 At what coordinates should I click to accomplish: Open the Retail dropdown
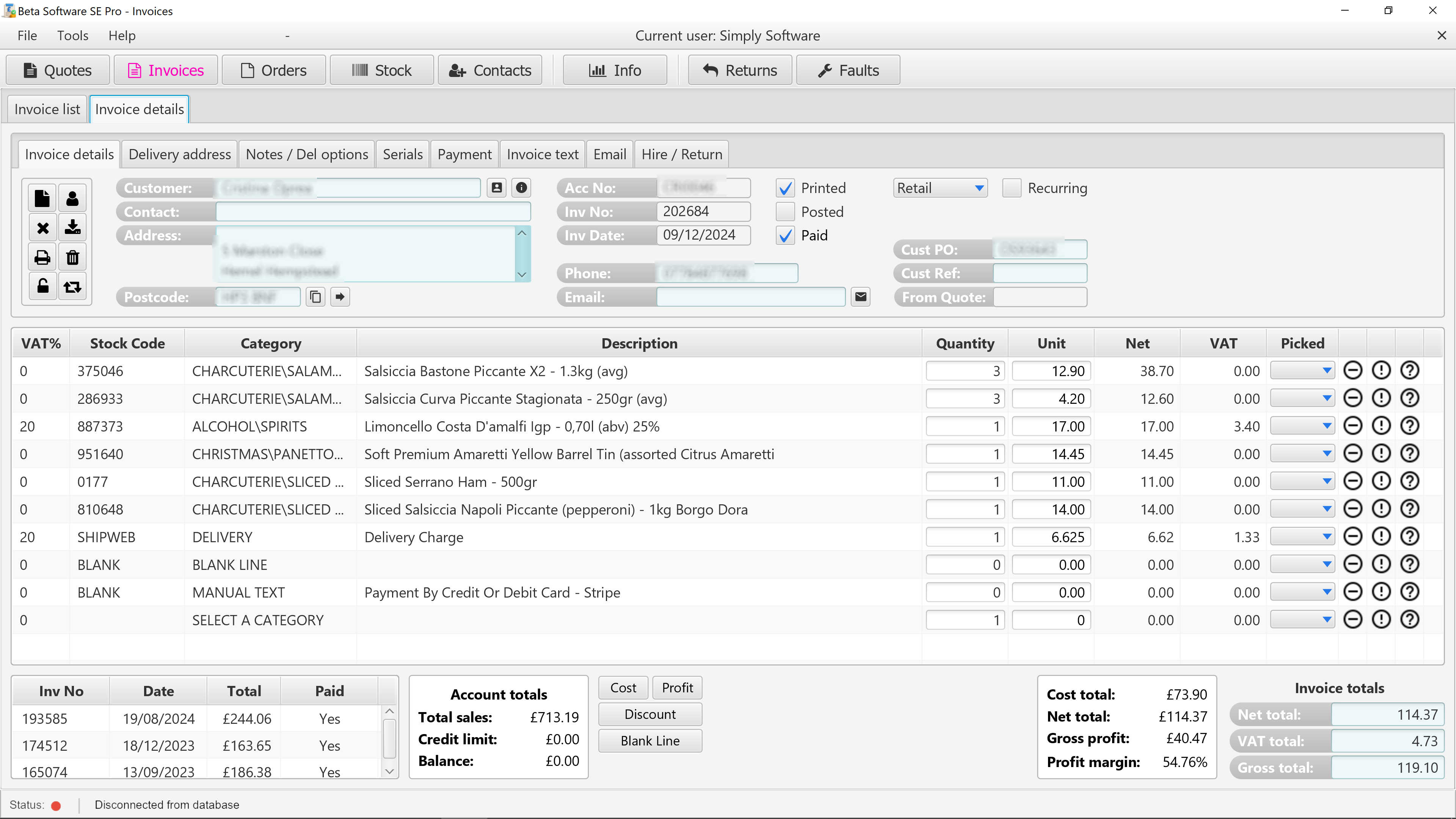(x=940, y=188)
